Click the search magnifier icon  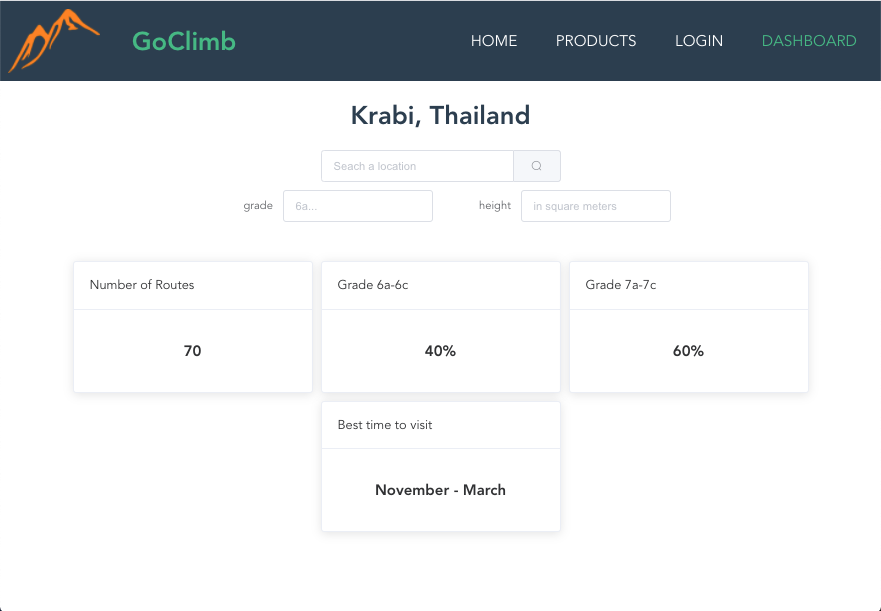(537, 165)
